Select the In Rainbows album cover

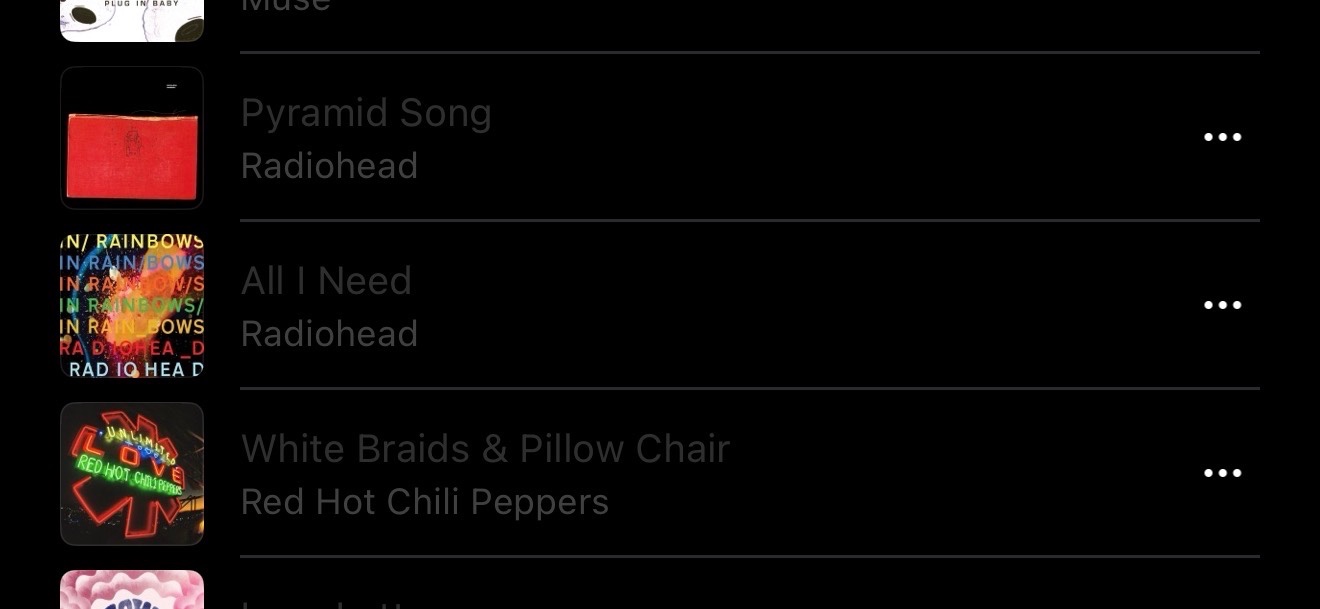coord(132,306)
